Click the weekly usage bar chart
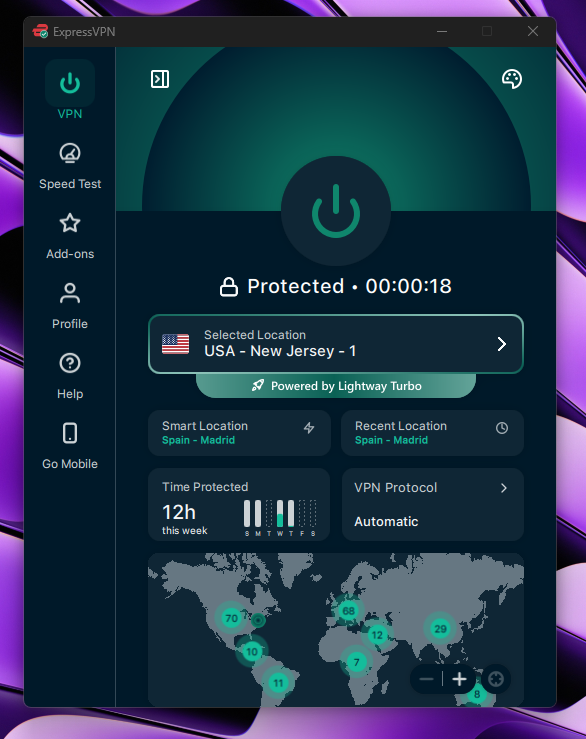This screenshot has width=586, height=739. click(x=280, y=517)
